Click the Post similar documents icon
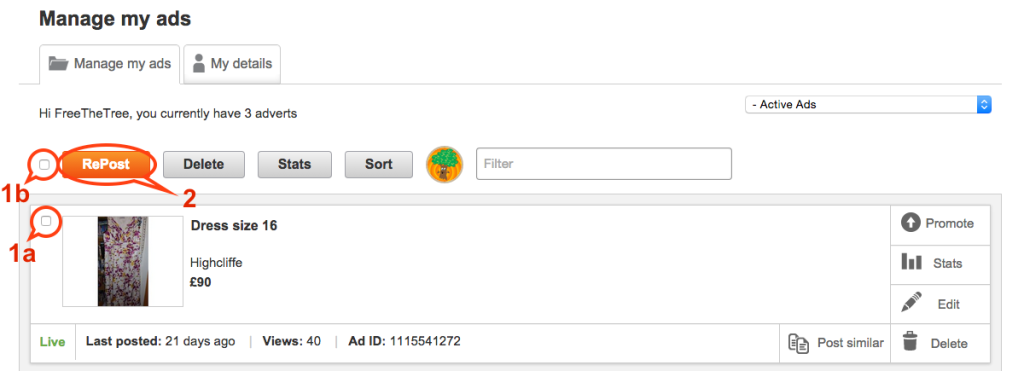Viewport: 1024px width, 371px height. (799, 343)
